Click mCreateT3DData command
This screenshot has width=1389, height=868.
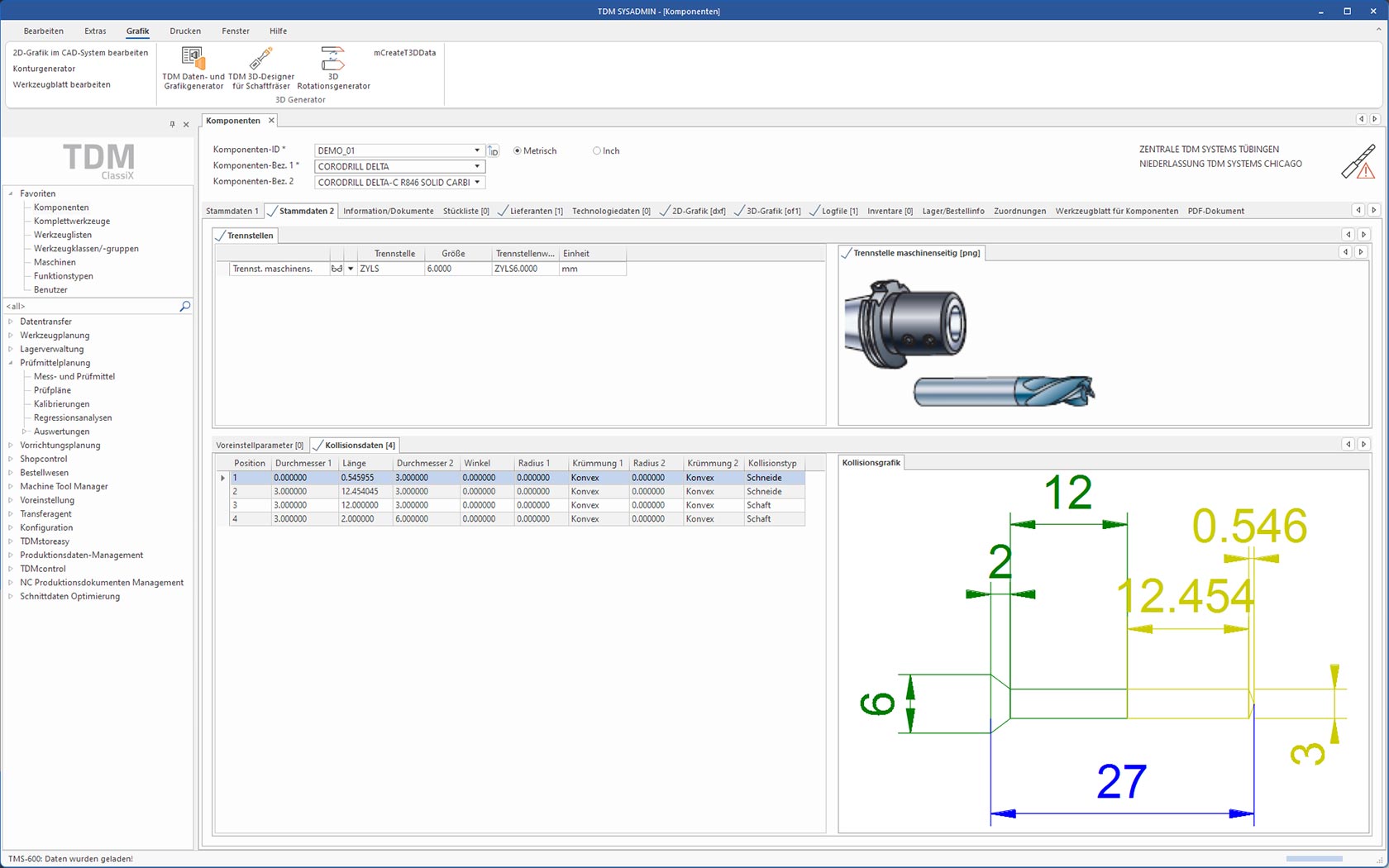pyautogui.click(x=404, y=52)
